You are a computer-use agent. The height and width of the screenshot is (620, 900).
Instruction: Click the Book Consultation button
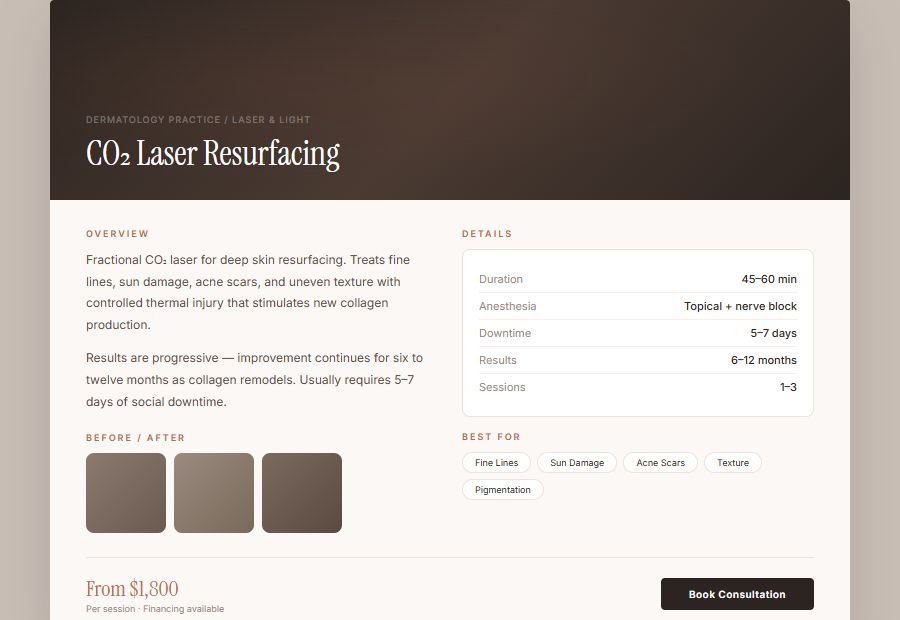click(x=737, y=594)
